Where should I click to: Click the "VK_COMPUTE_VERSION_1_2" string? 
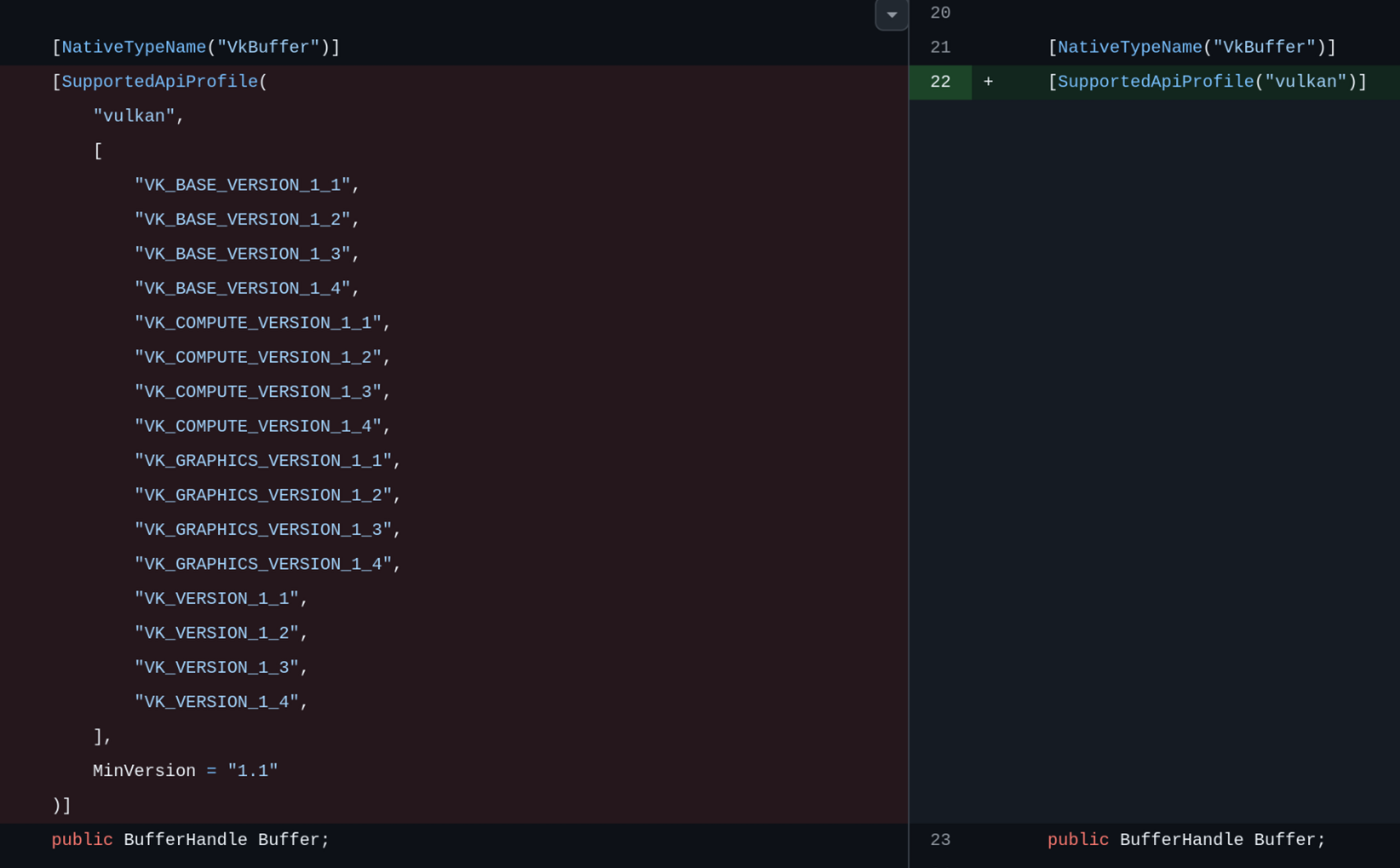[258, 358]
